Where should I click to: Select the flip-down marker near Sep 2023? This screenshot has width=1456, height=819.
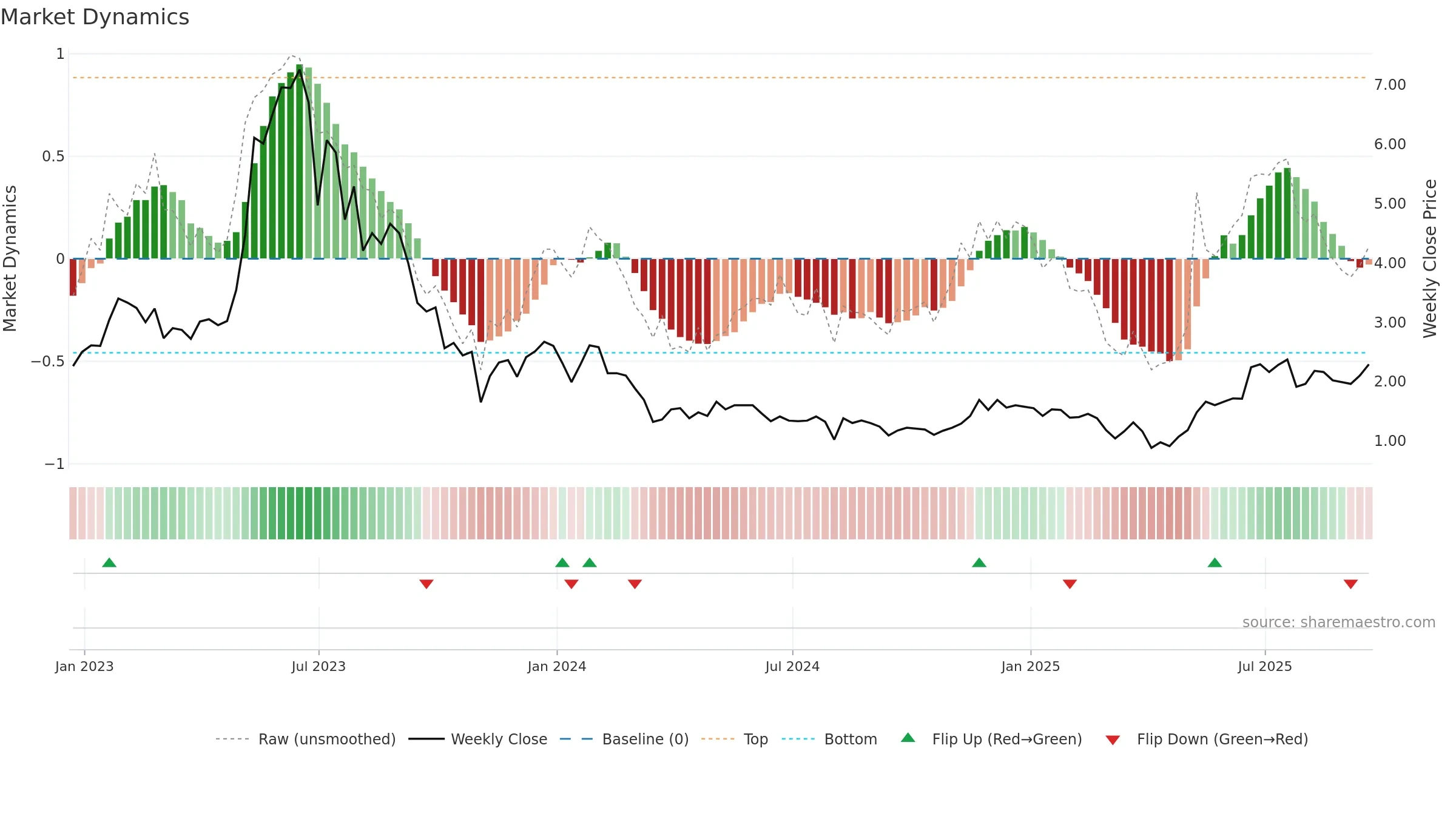pos(426,584)
